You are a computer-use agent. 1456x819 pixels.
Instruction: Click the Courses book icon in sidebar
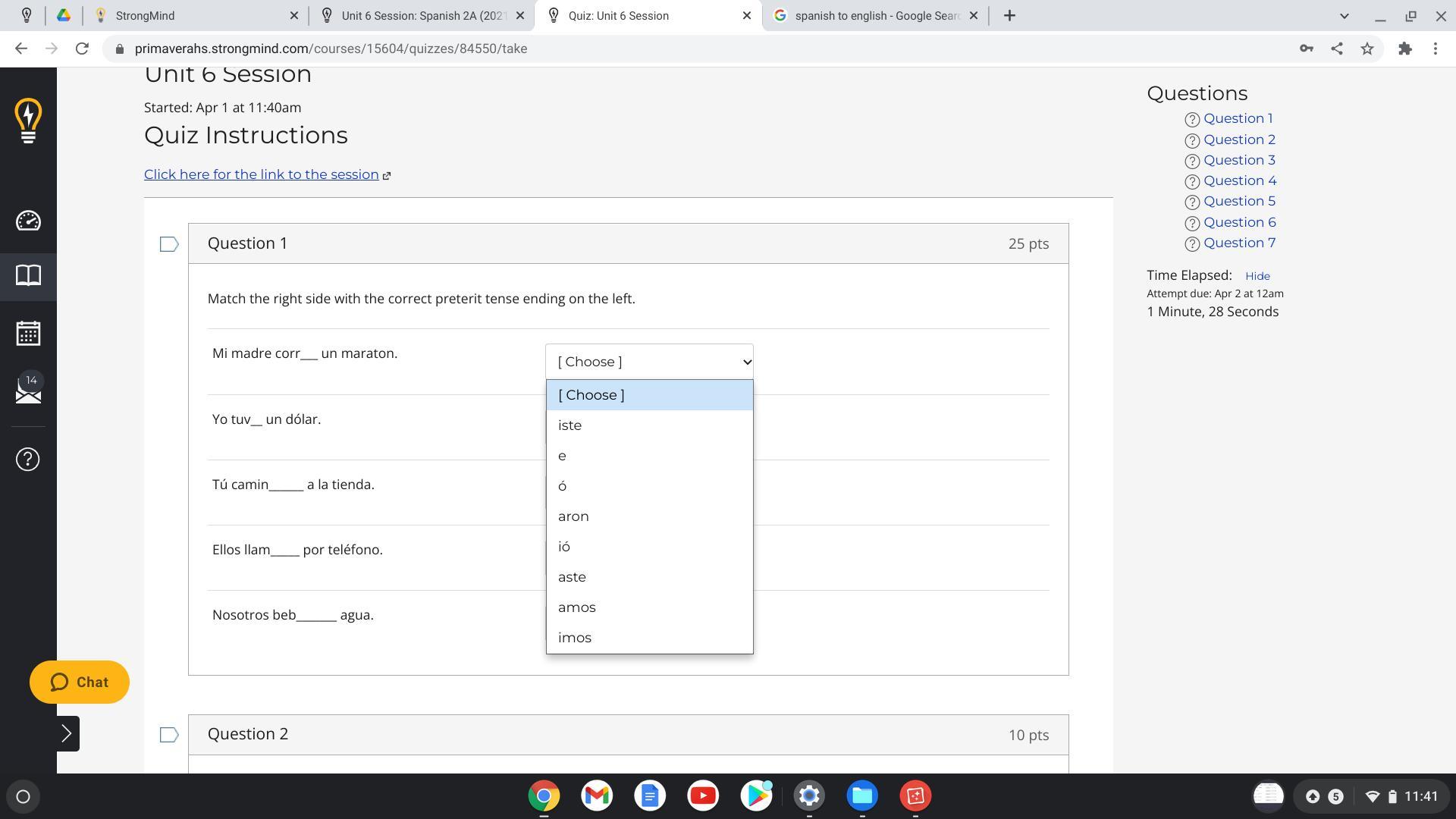click(28, 275)
